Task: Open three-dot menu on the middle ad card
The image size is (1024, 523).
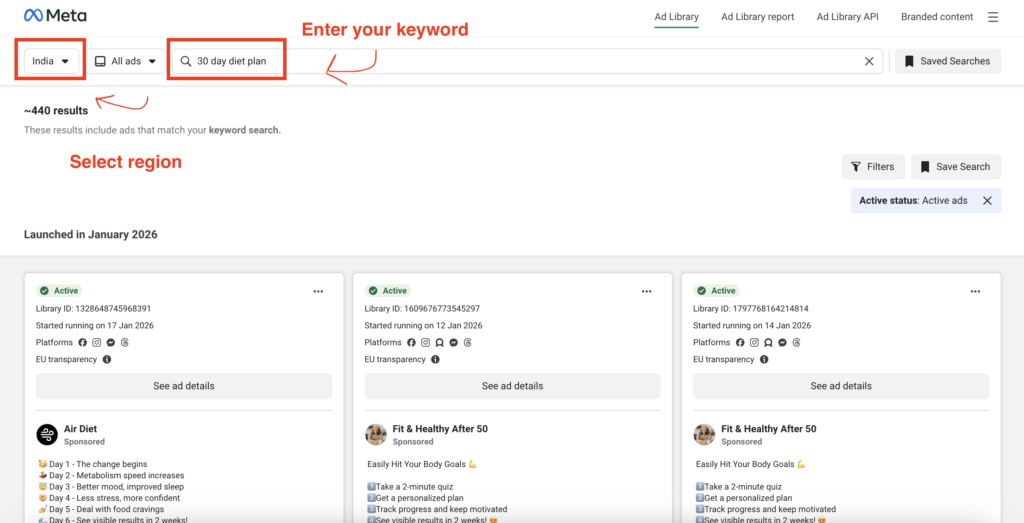Action: [x=646, y=291]
